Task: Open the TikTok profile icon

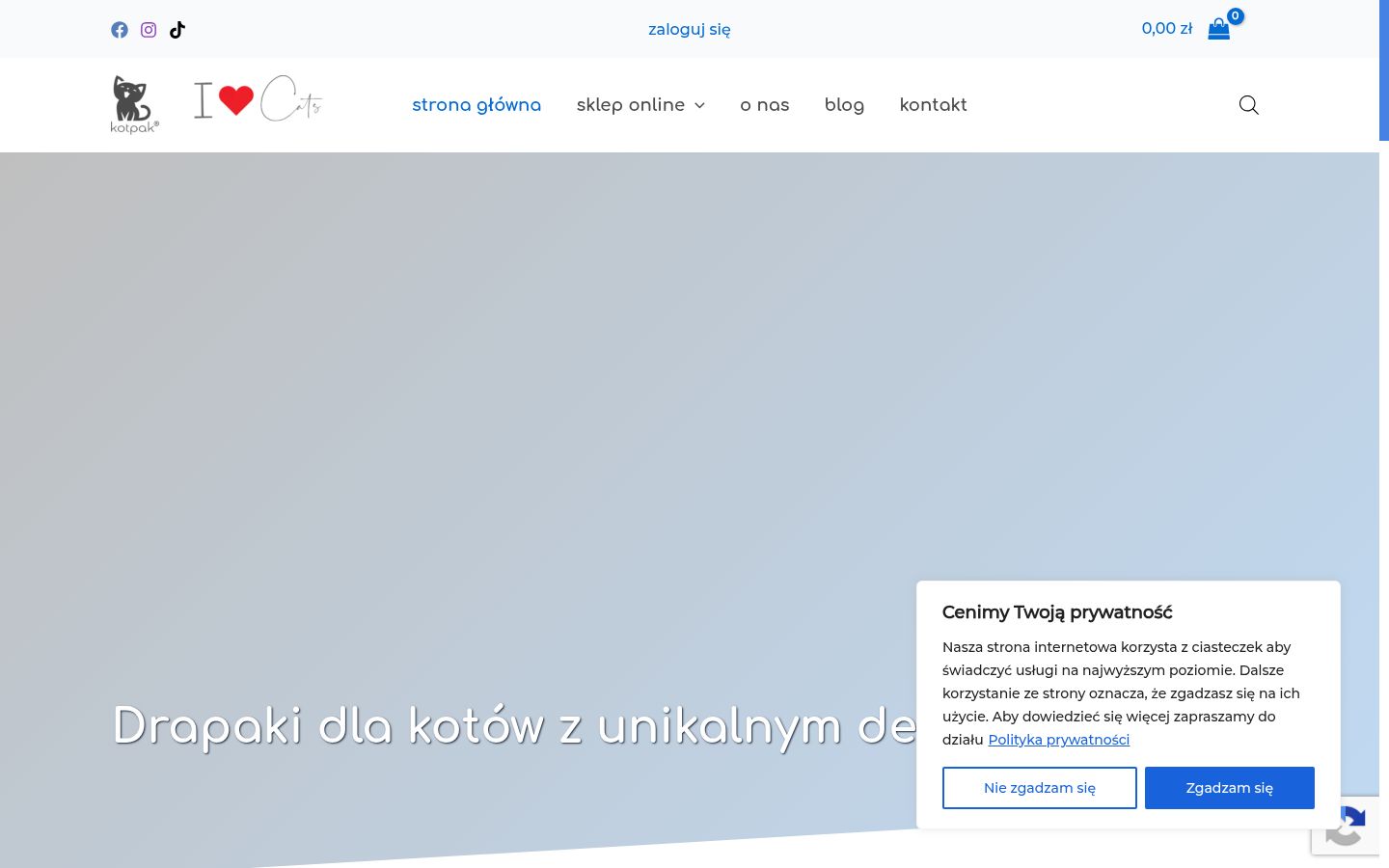Action: coord(177,30)
